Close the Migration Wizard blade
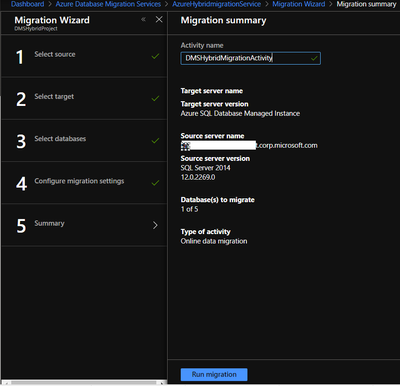Viewport: 400px width, 386px height. coord(159,20)
